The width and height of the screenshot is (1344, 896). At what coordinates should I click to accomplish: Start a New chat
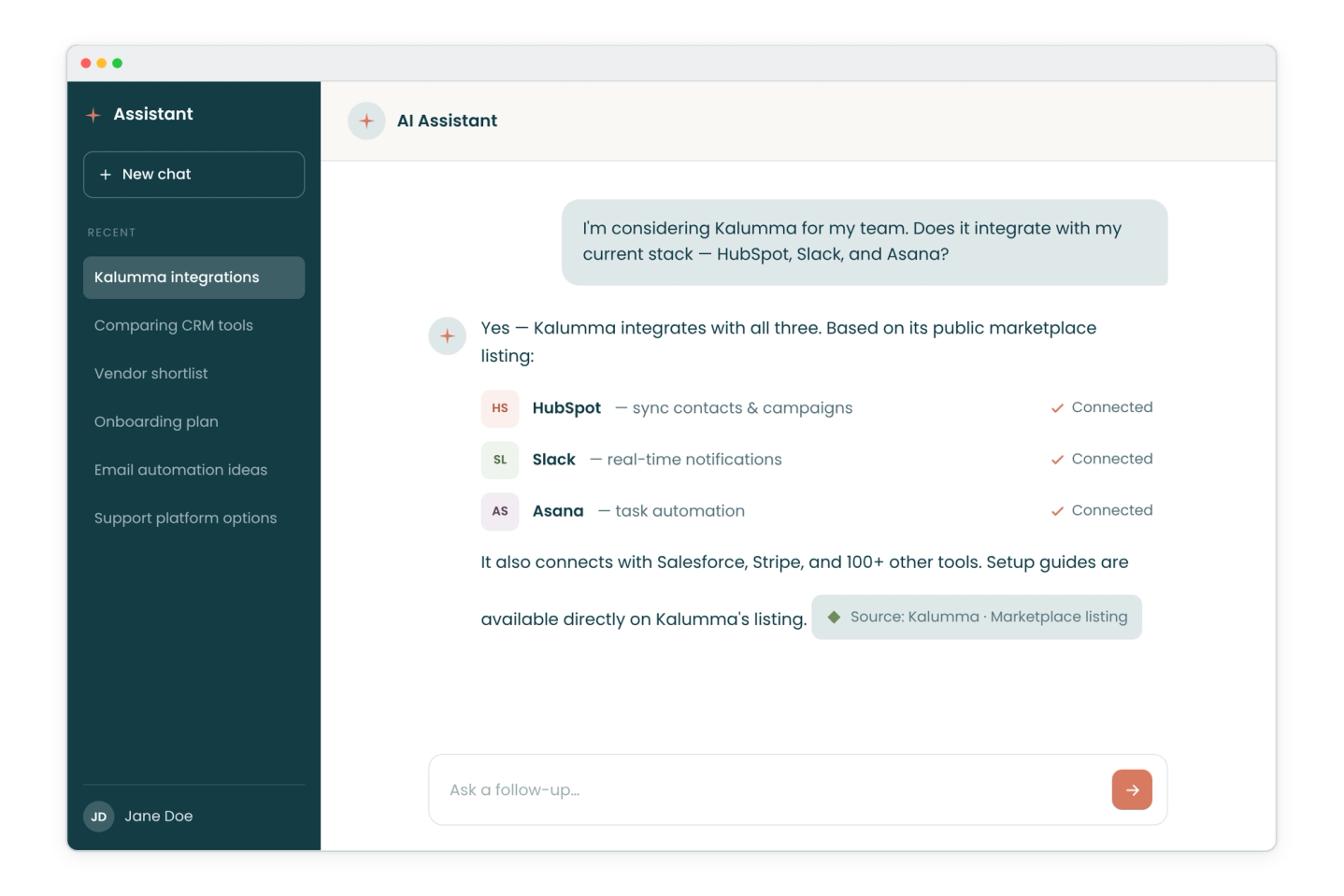pos(193,175)
